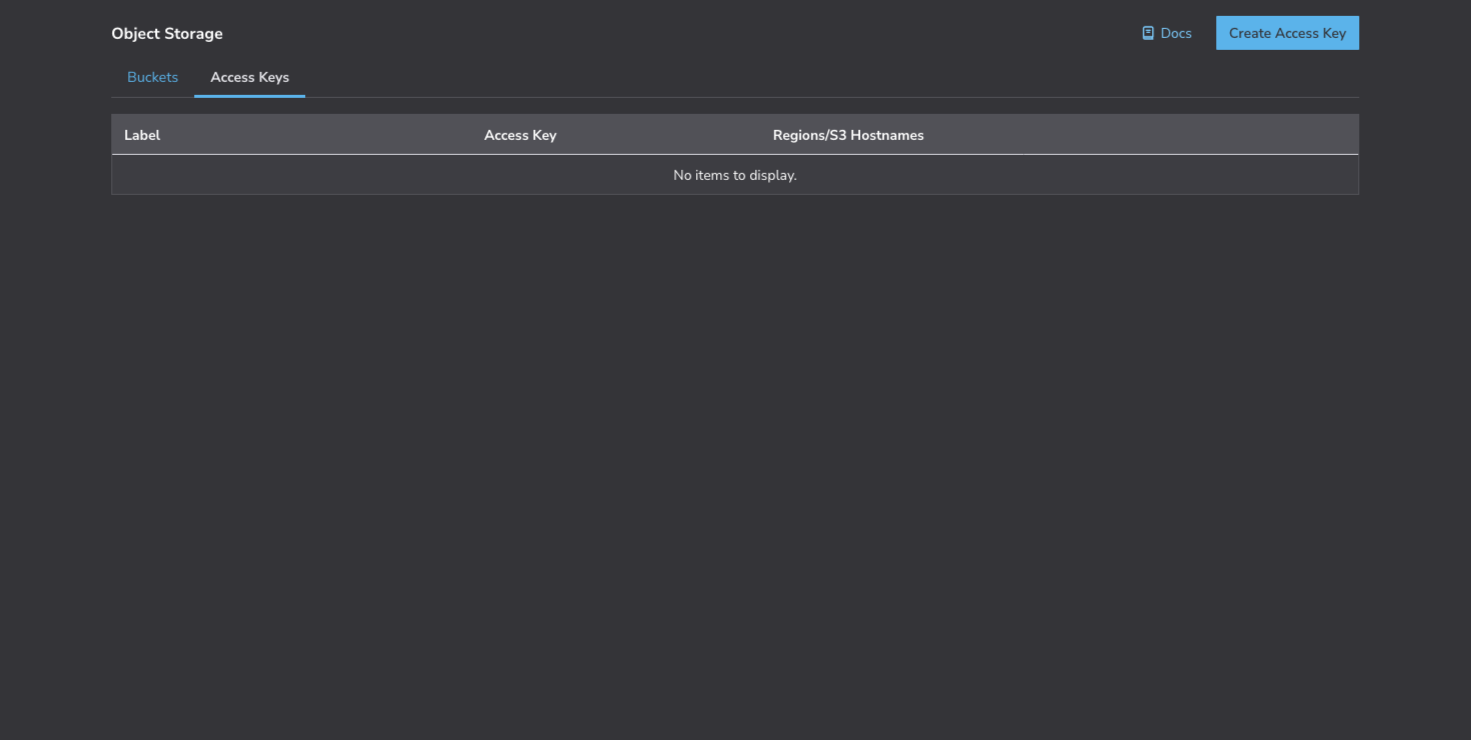The height and width of the screenshot is (740, 1471).
Task: Switch to the Buckets tab
Action: click(152, 77)
